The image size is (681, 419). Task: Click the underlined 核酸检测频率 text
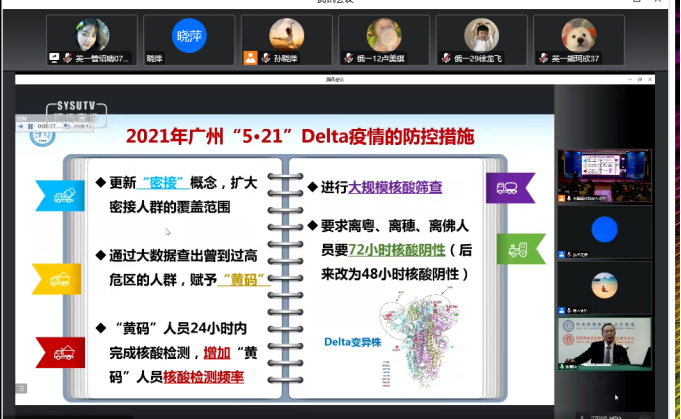[209, 377]
